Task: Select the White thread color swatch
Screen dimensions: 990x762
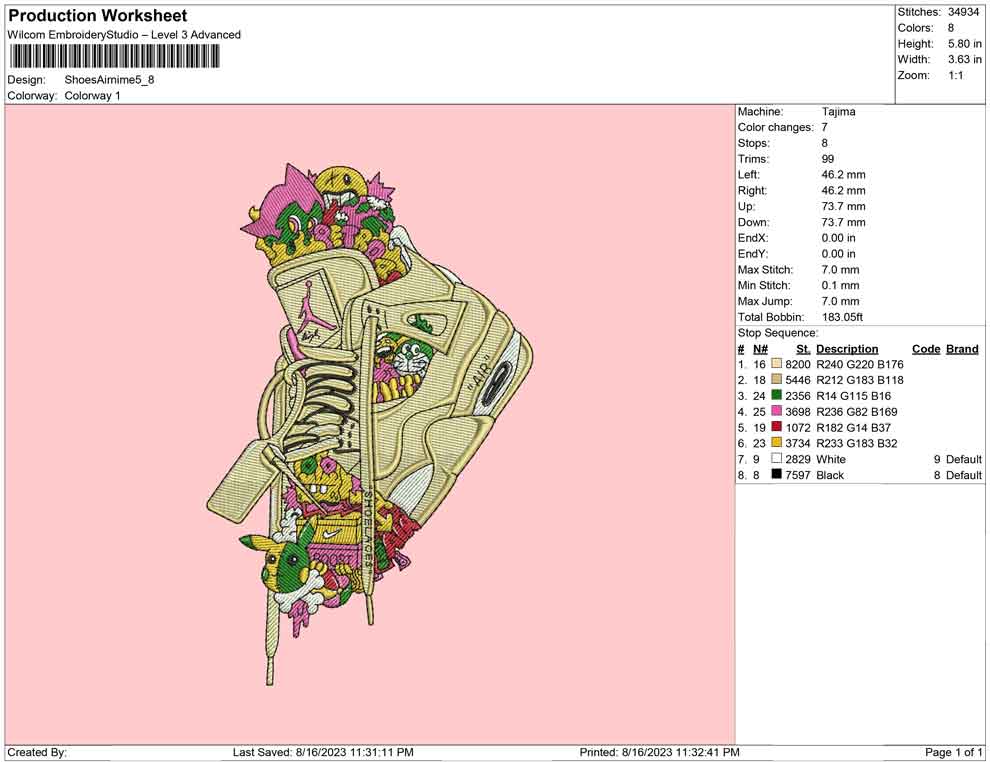Action: [777, 459]
